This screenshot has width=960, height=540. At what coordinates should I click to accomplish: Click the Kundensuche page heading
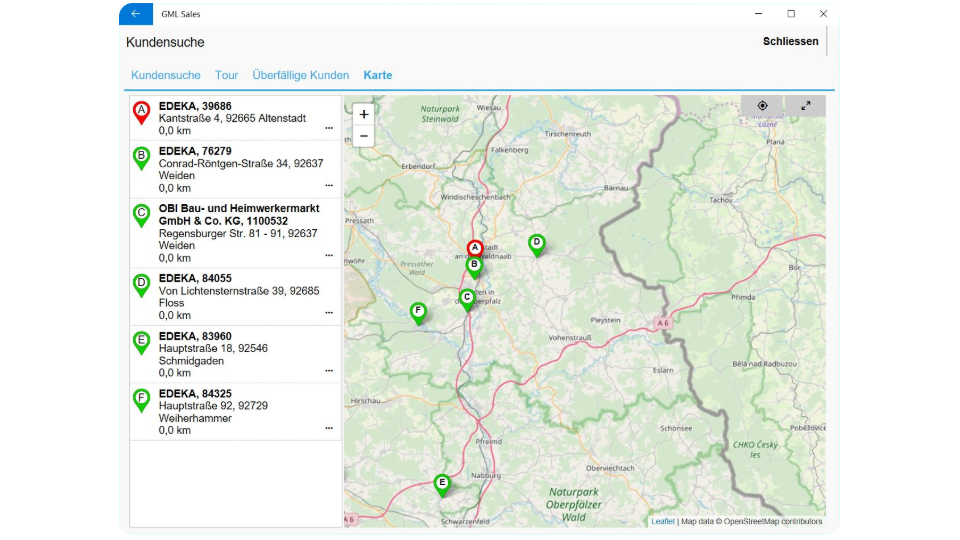coord(165,42)
